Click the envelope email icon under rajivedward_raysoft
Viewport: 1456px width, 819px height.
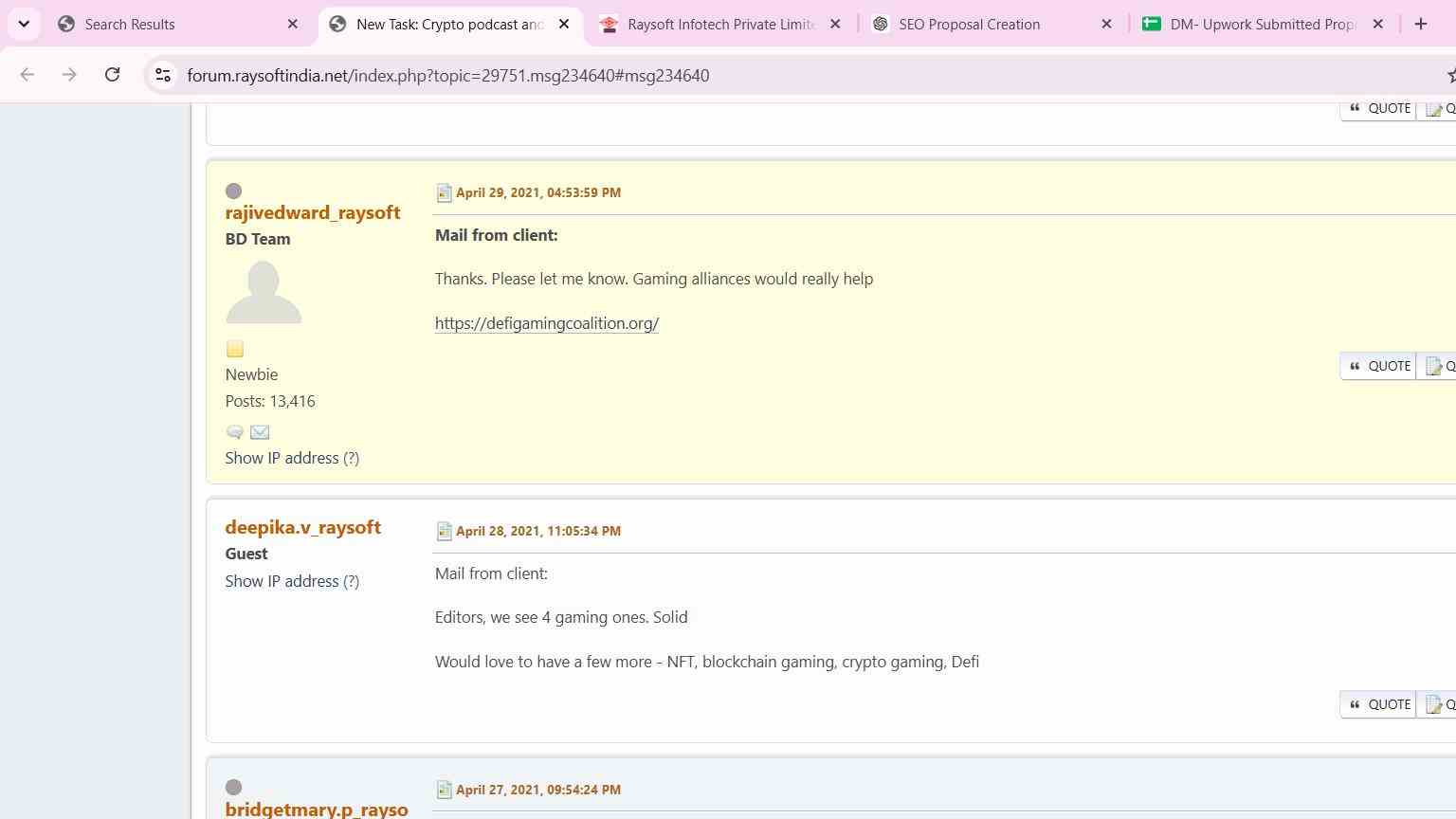(260, 432)
